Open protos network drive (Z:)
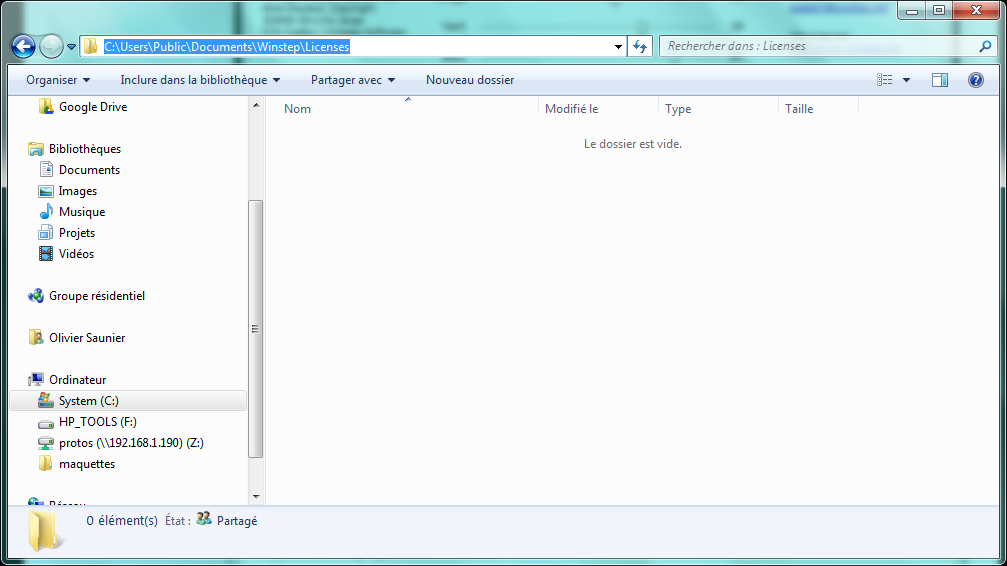Viewport: 1007px width, 566px height. [131, 443]
